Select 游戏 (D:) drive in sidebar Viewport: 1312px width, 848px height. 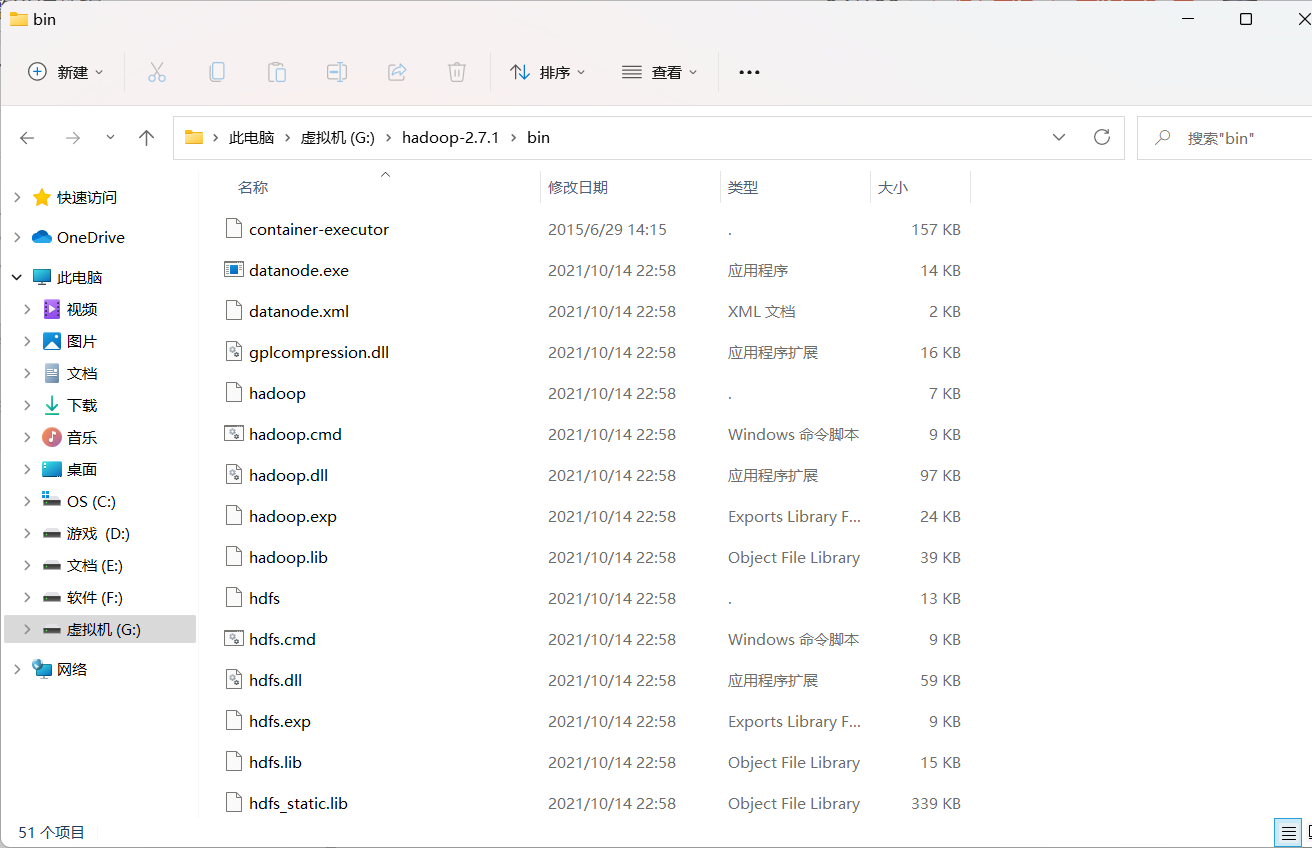[x=98, y=533]
